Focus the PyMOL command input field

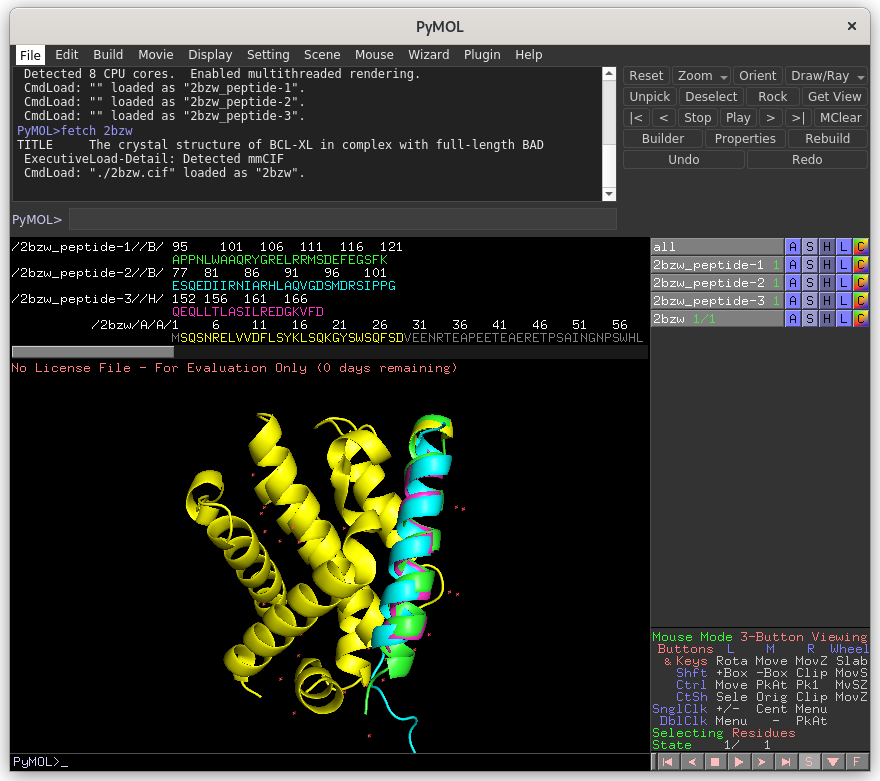(342, 219)
